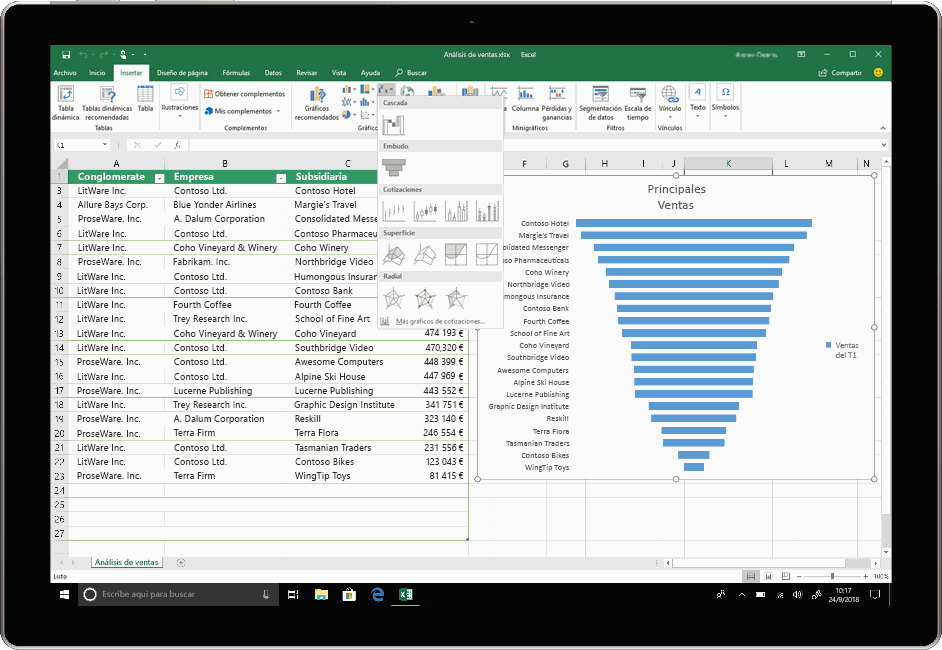942x650 pixels.
Task: Switch to the Vista tab
Action: [x=339, y=73]
